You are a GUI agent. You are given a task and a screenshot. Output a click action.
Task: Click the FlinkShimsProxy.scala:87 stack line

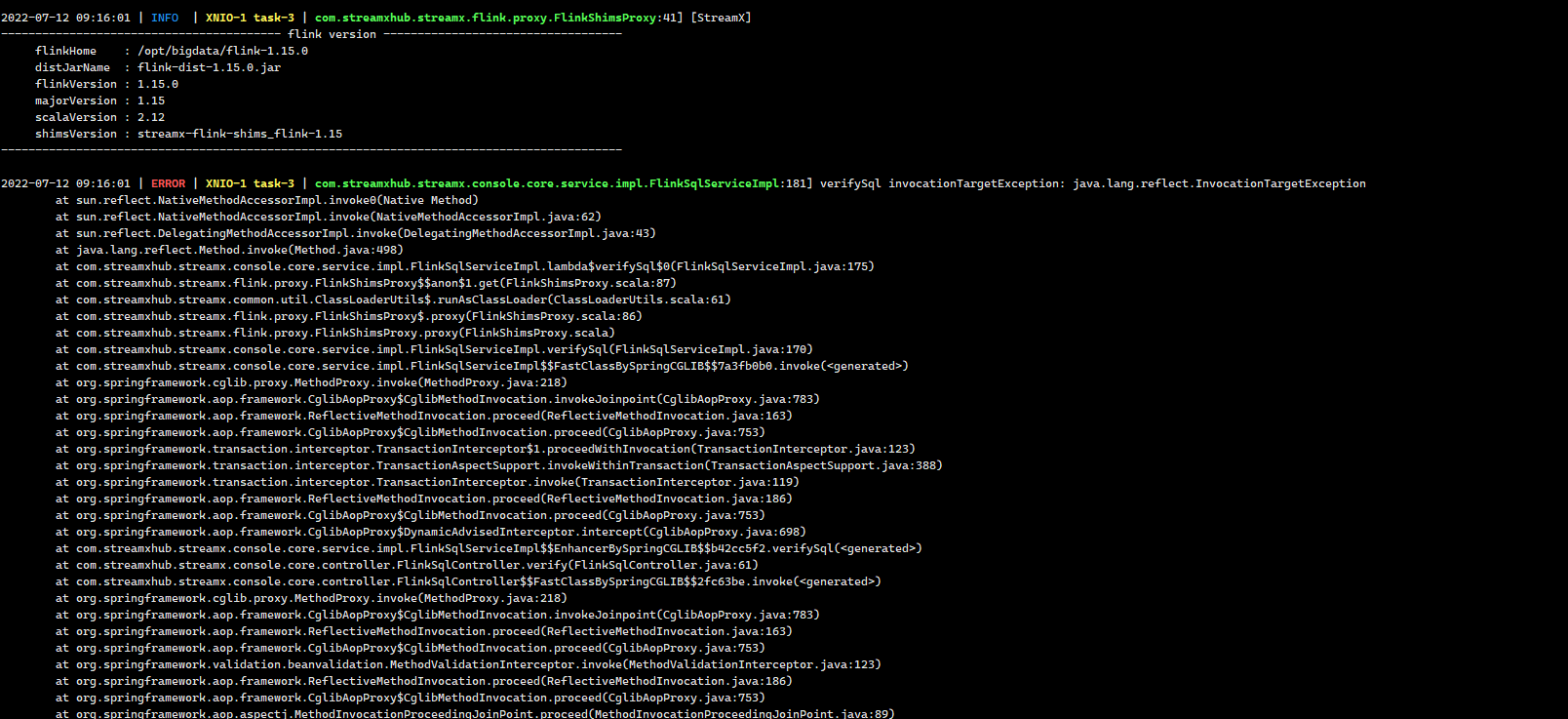366,283
